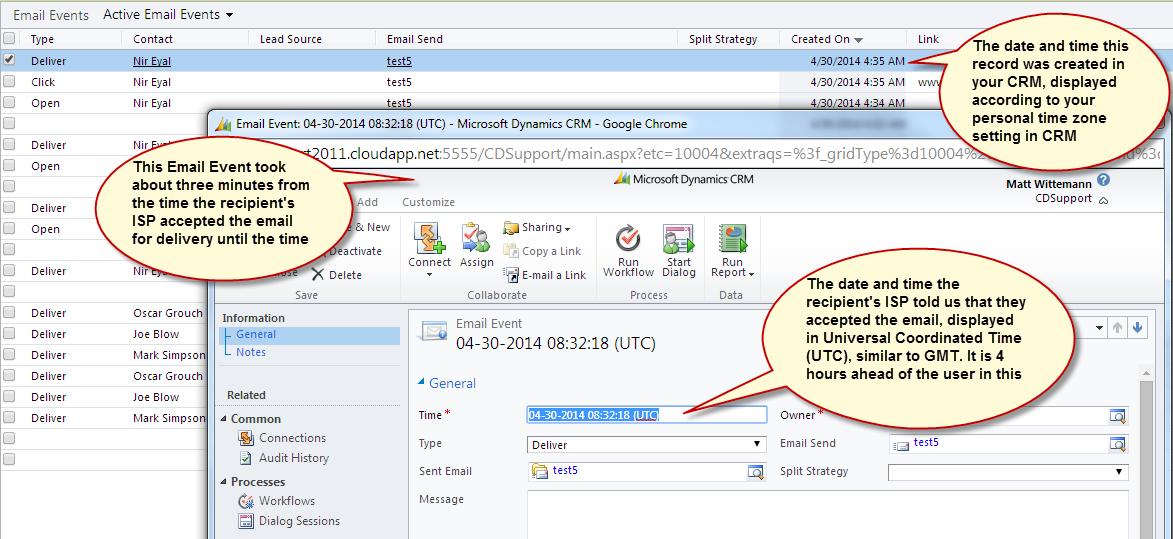The height and width of the screenshot is (539, 1173).
Task: Open the Active Email Events view dropdown
Action: pos(168,14)
